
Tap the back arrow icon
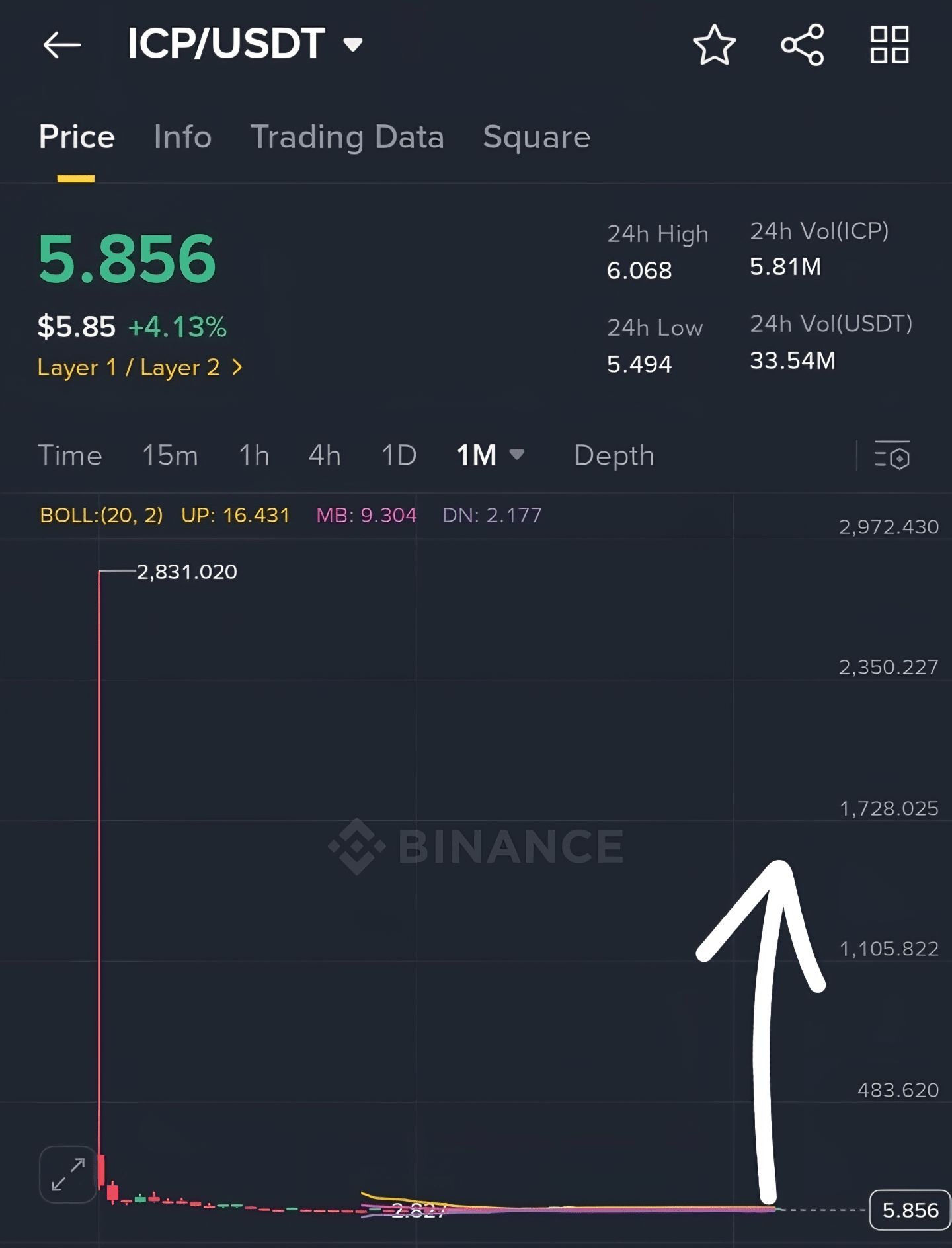(61, 45)
